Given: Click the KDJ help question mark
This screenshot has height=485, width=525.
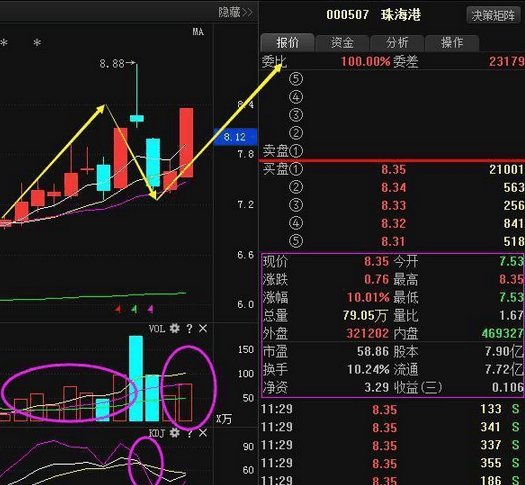Looking at the screenshot, I should pos(190,433).
